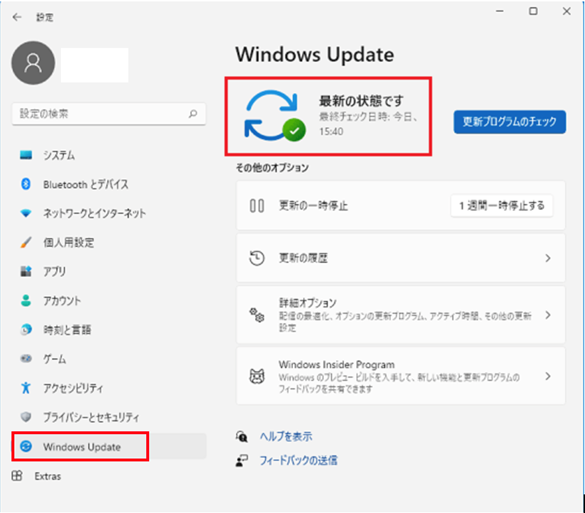Select 個人用設定 menu item
The height and width of the screenshot is (513, 585).
69,243
